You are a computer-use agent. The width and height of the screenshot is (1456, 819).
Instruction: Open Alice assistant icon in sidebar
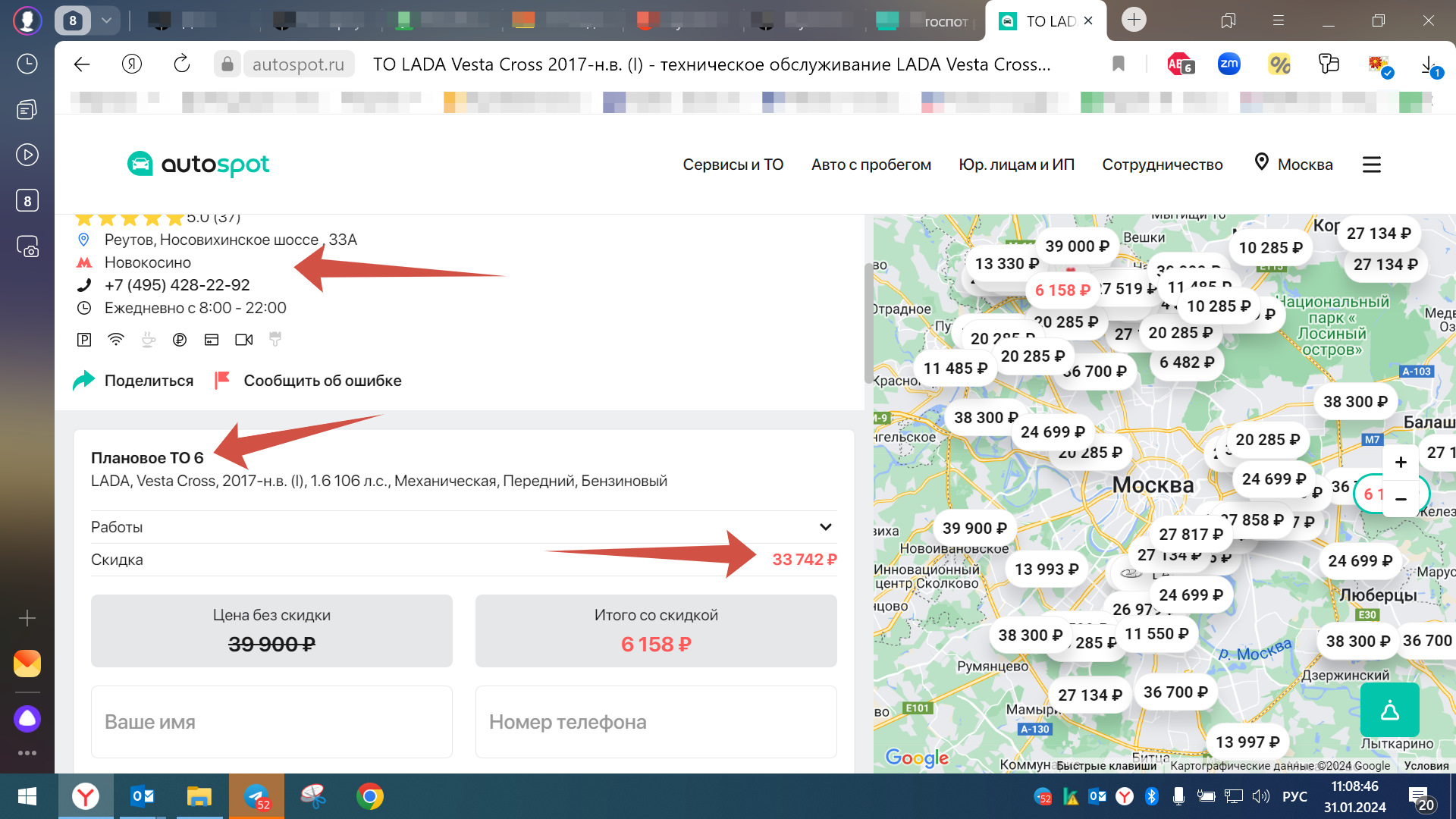point(27,718)
